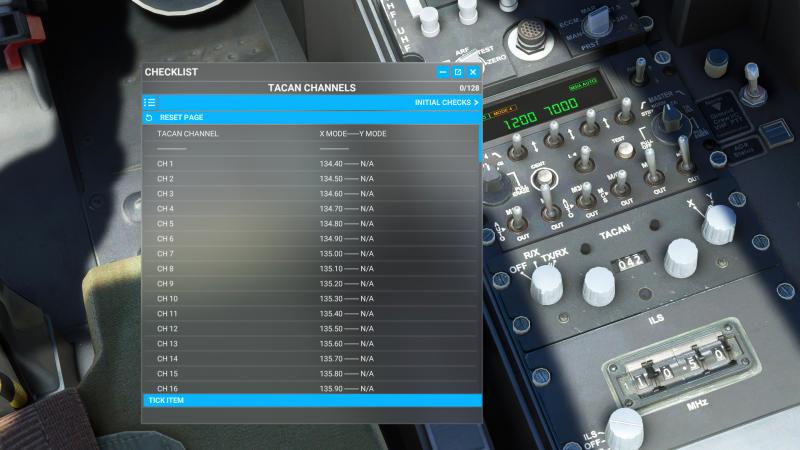Select the CH 6 row 134.90

(310, 239)
